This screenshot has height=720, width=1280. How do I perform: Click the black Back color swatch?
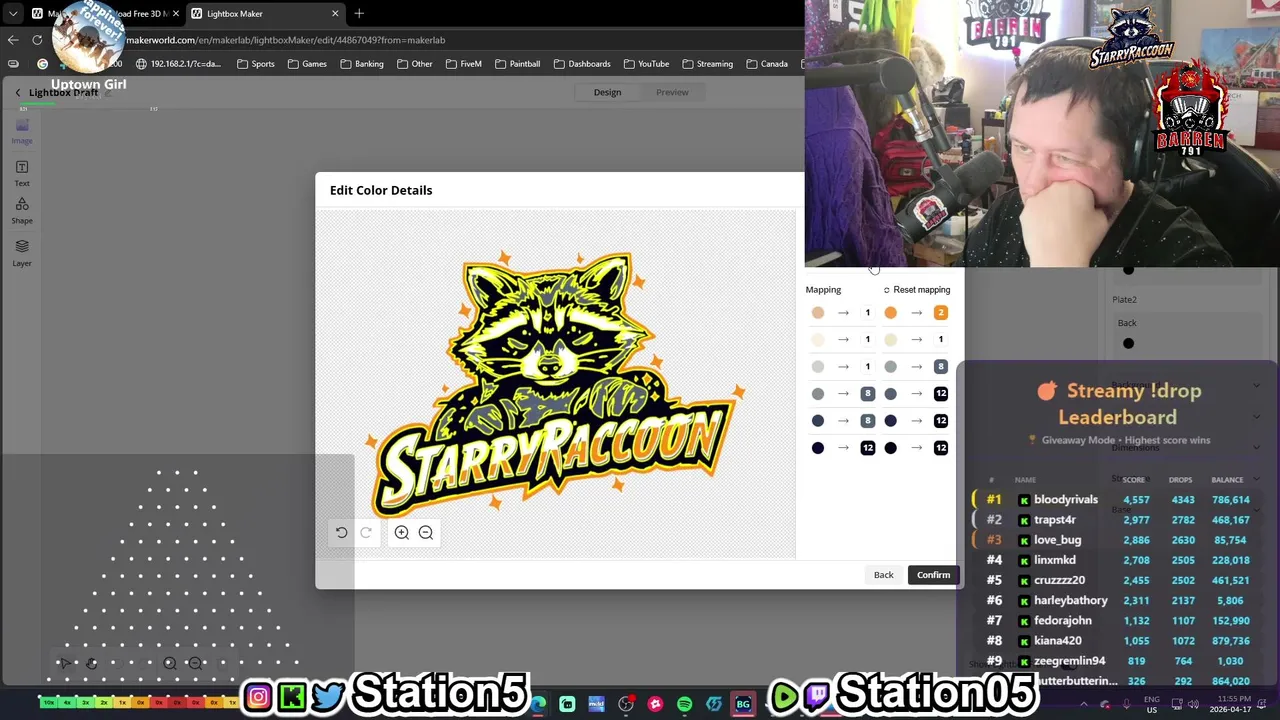click(1128, 344)
